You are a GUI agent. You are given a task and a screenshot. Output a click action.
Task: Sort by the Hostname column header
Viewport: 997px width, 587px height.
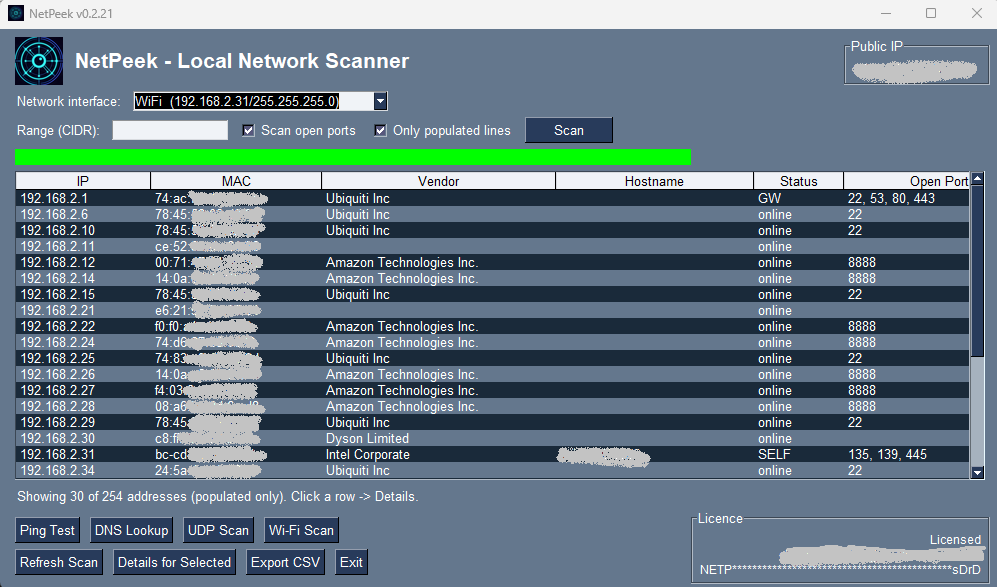(x=654, y=181)
